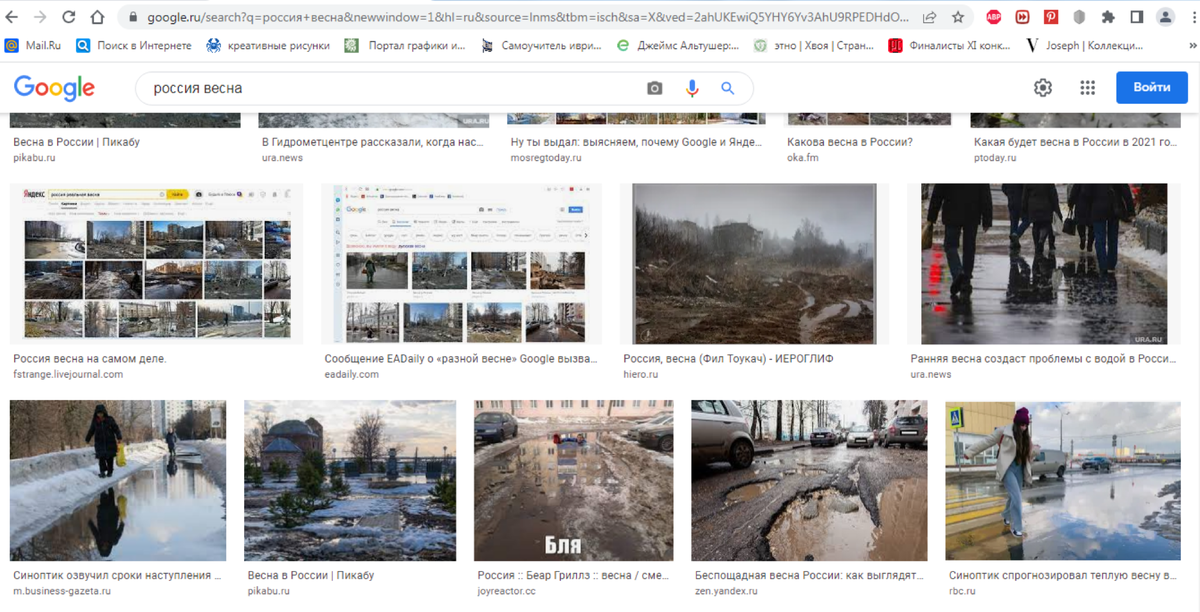
Task: Open the Pinterest save extension
Action: coord(1051,17)
